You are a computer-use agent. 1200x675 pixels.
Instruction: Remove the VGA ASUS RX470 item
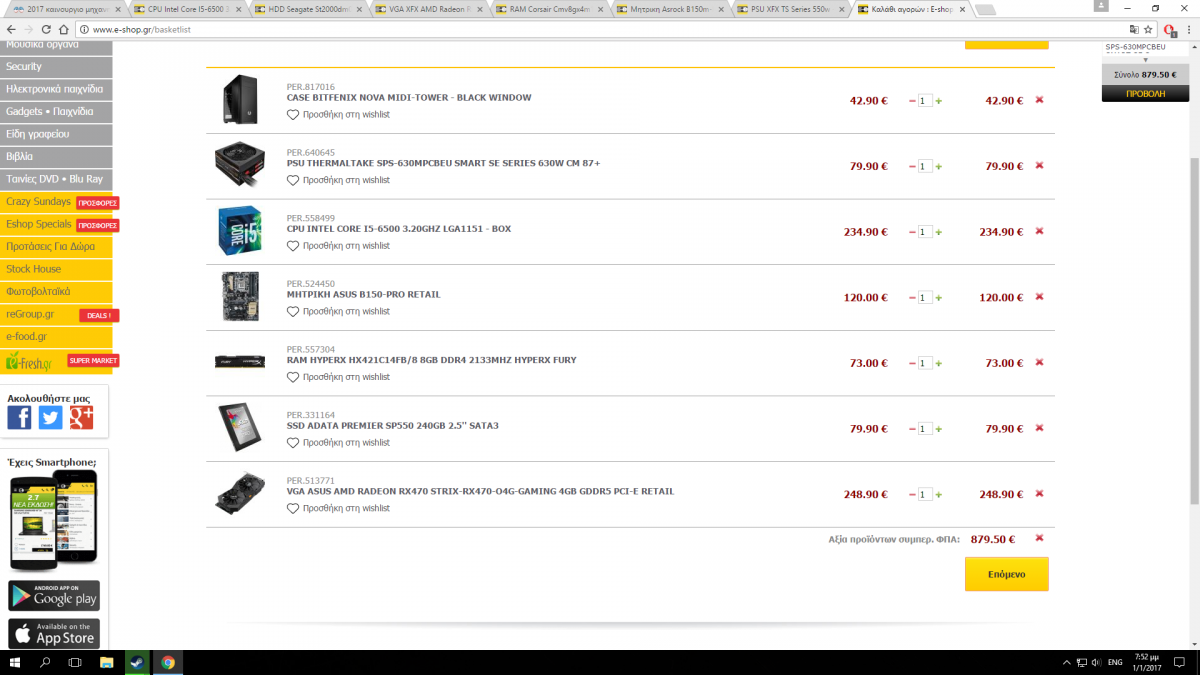point(1039,494)
